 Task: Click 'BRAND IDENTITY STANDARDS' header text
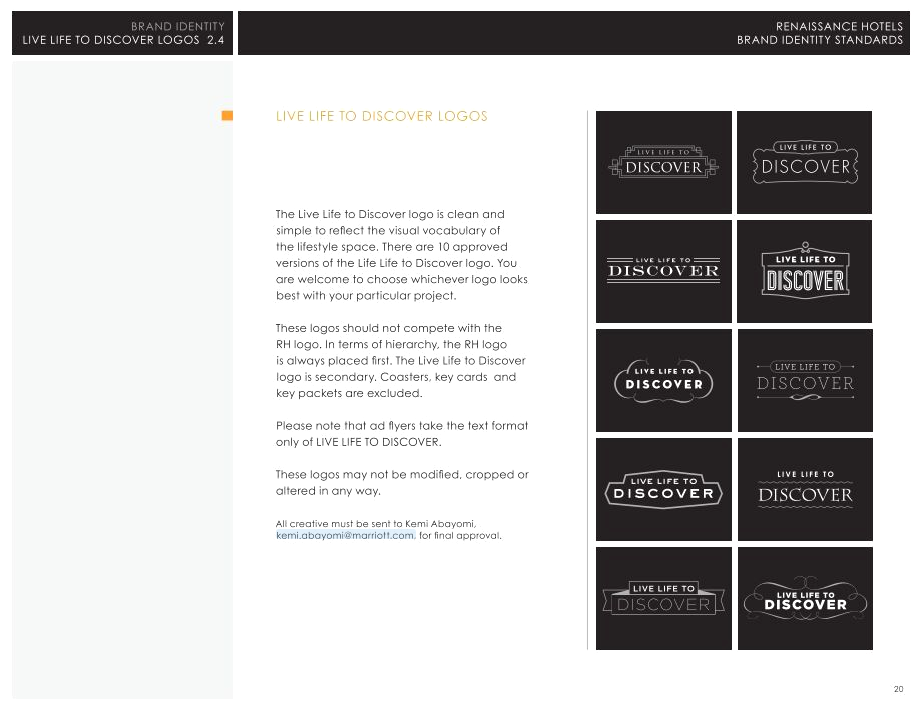point(820,40)
